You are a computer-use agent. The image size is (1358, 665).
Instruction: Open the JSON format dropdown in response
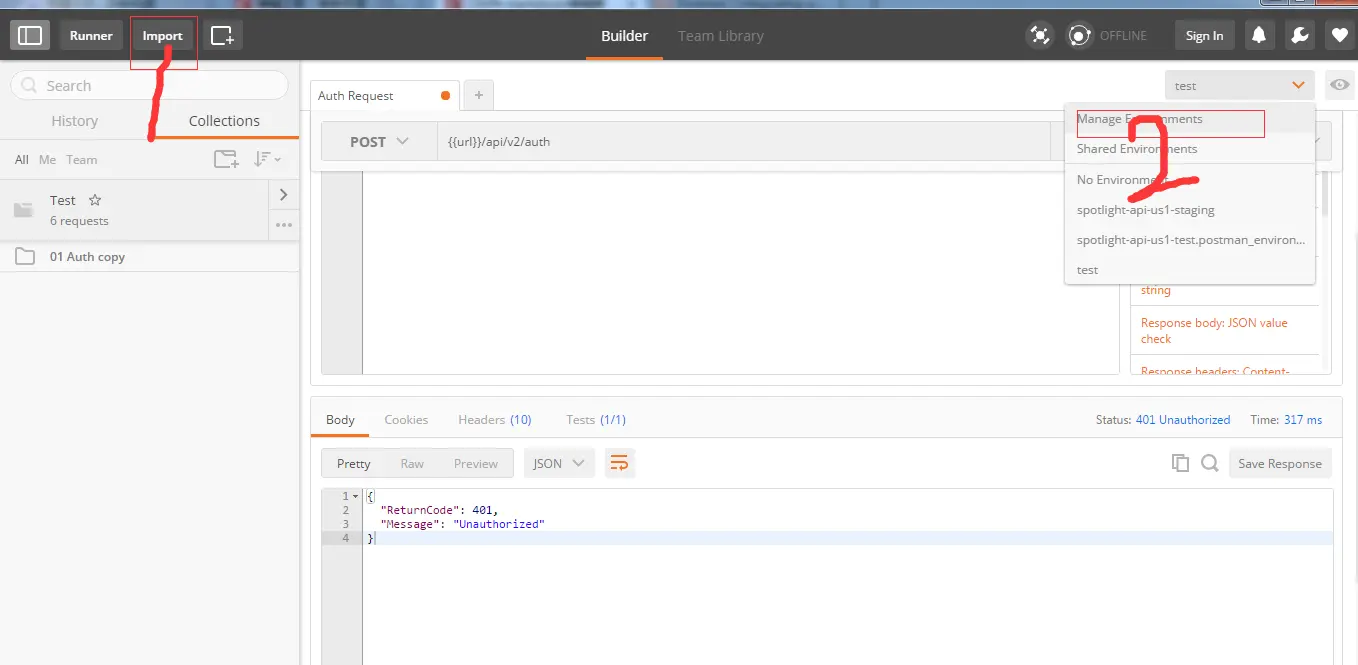click(x=559, y=463)
